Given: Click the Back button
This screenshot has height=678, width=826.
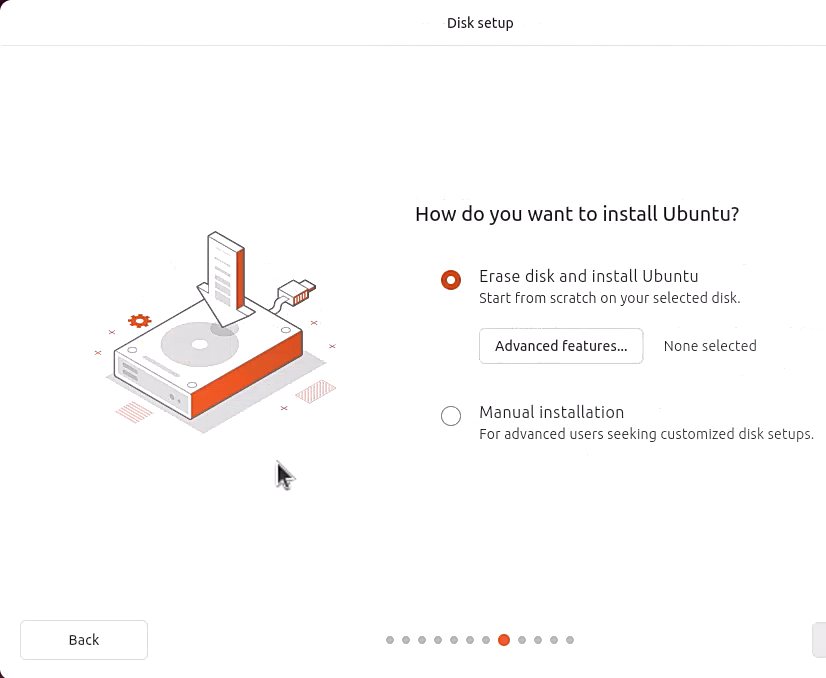Looking at the screenshot, I should pyautogui.click(x=84, y=640).
